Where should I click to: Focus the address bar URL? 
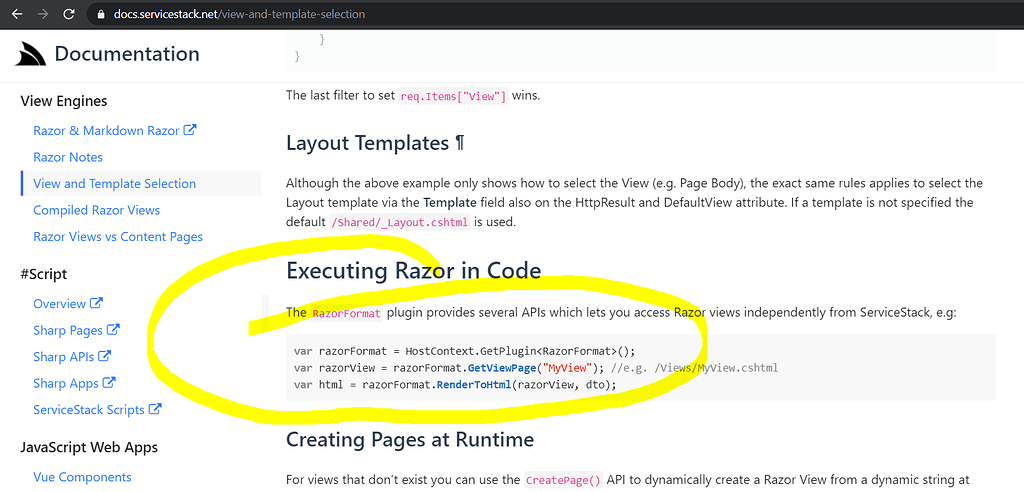(x=239, y=14)
